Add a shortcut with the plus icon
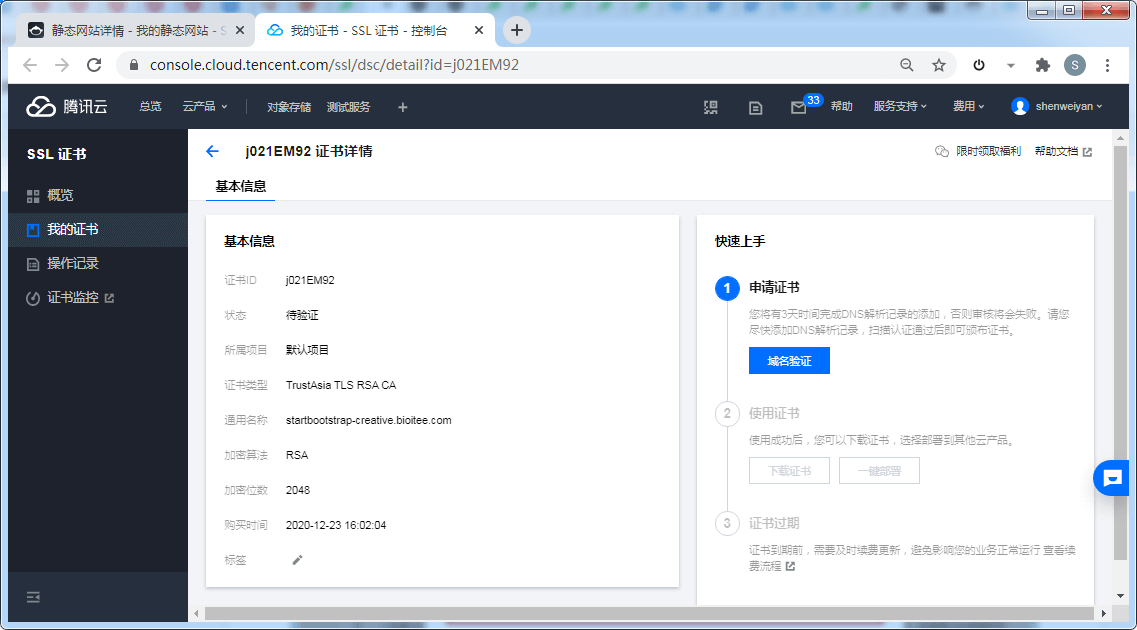 pyautogui.click(x=402, y=107)
